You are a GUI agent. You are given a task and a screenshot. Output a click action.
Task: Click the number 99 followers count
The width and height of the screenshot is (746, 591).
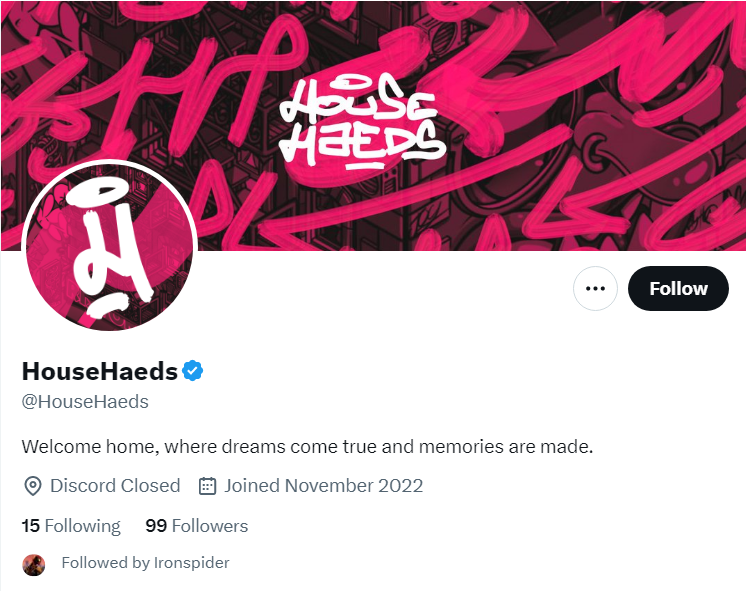(x=156, y=526)
